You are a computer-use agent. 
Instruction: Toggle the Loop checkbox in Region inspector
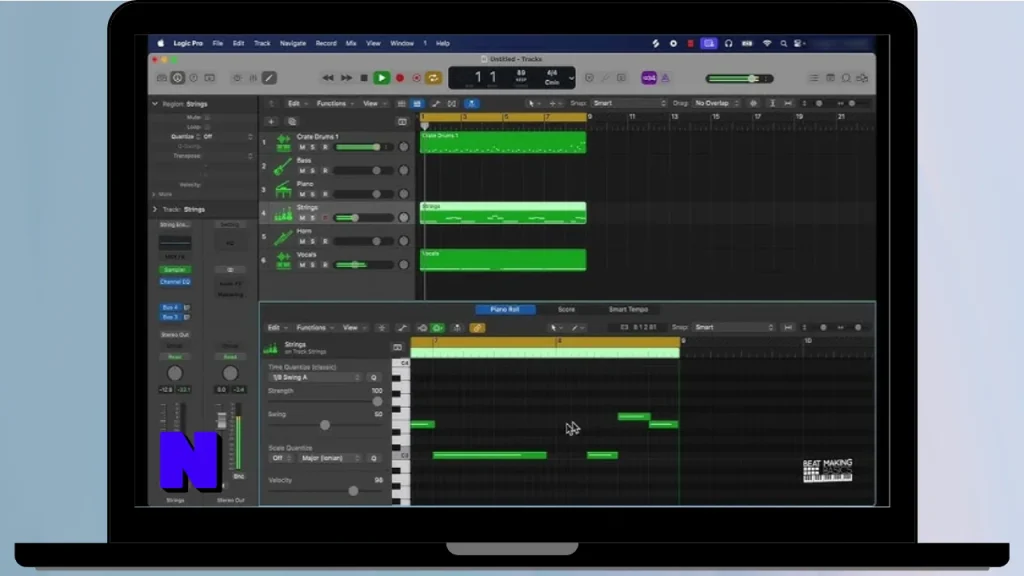207,127
